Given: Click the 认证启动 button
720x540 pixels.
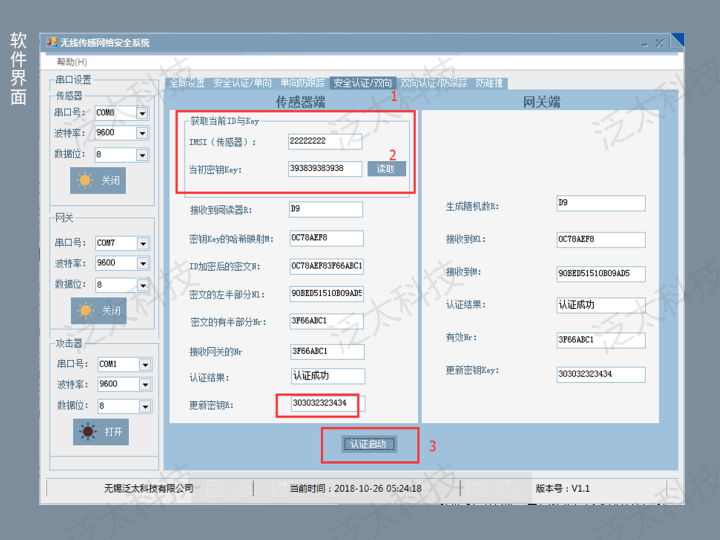Looking at the screenshot, I should [369, 444].
